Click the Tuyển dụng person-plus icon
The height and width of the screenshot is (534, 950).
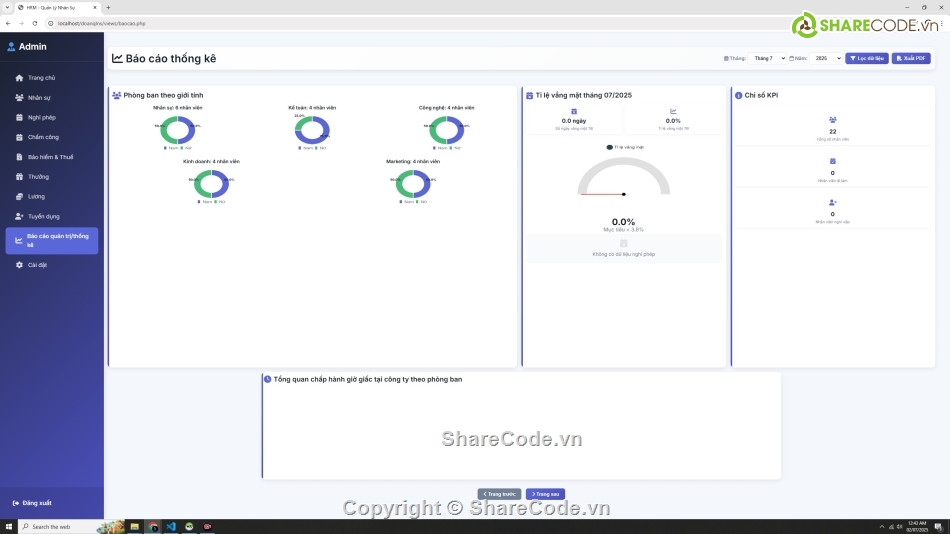point(19,216)
